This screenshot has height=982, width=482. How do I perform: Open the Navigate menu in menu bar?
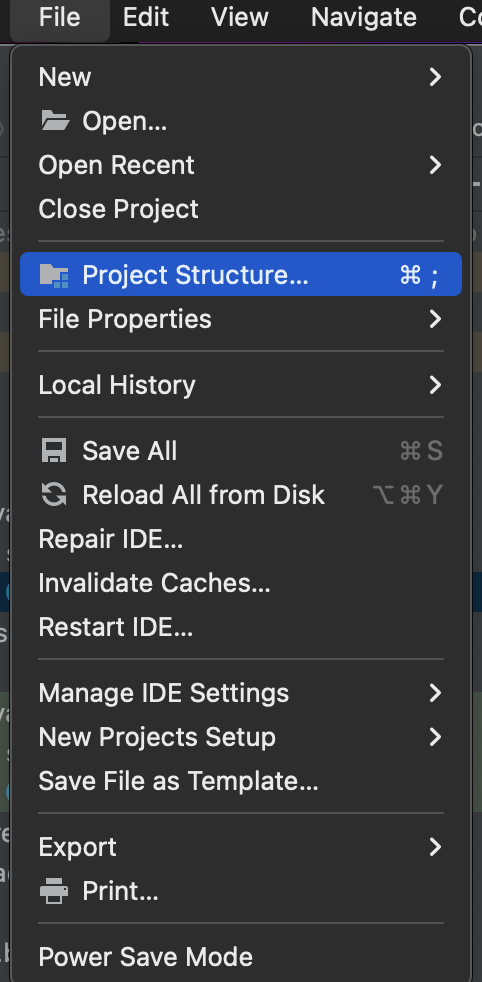364,18
